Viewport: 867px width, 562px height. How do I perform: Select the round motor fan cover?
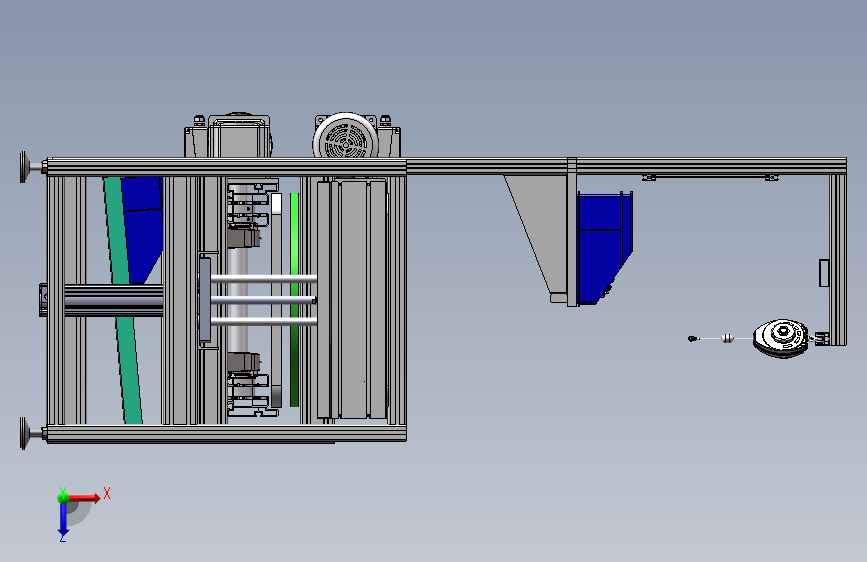[x=346, y=136]
